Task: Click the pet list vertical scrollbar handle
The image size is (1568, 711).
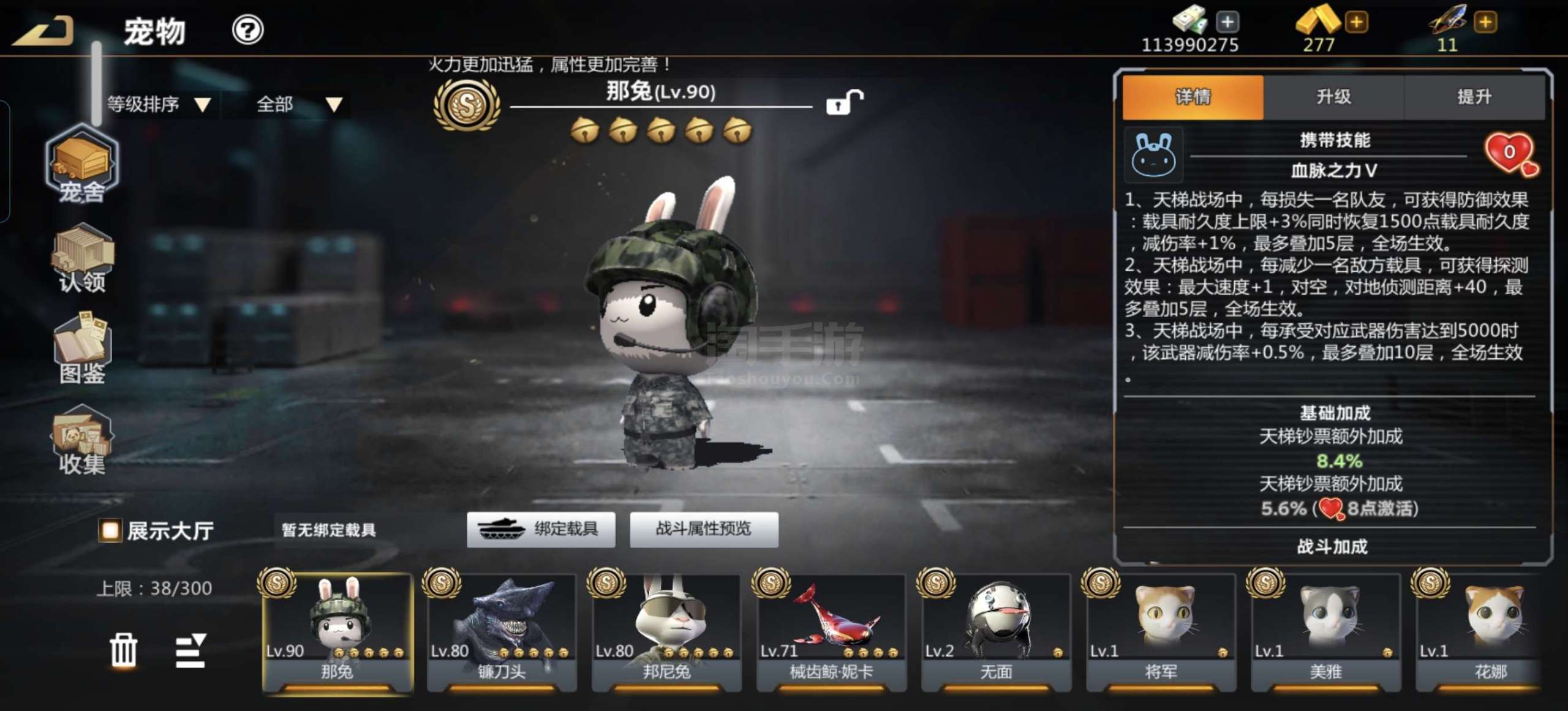Action: click(x=97, y=83)
